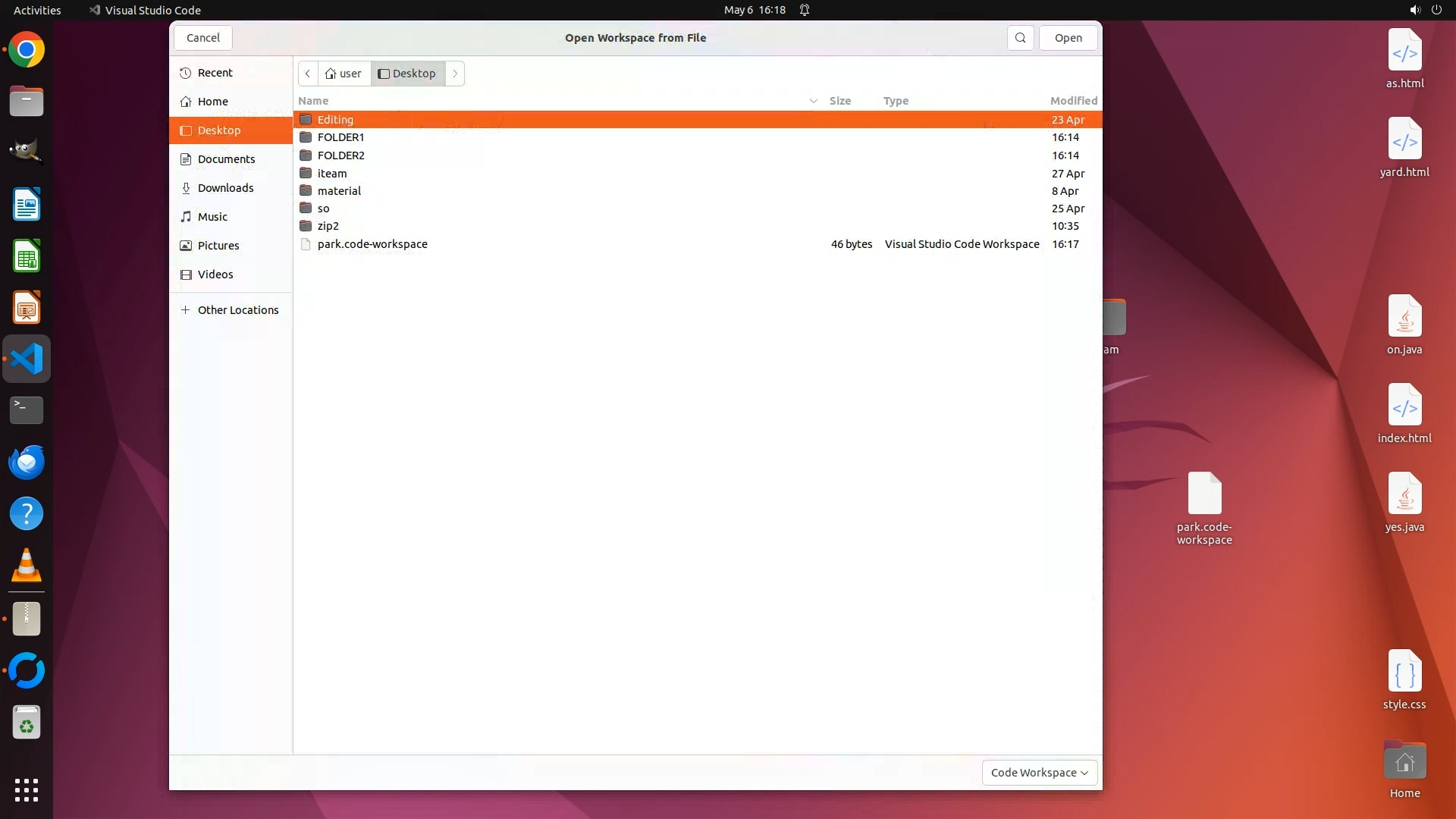Select Downloads in the places sidebar
The width and height of the screenshot is (1456, 819).
click(x=225, y=188)
